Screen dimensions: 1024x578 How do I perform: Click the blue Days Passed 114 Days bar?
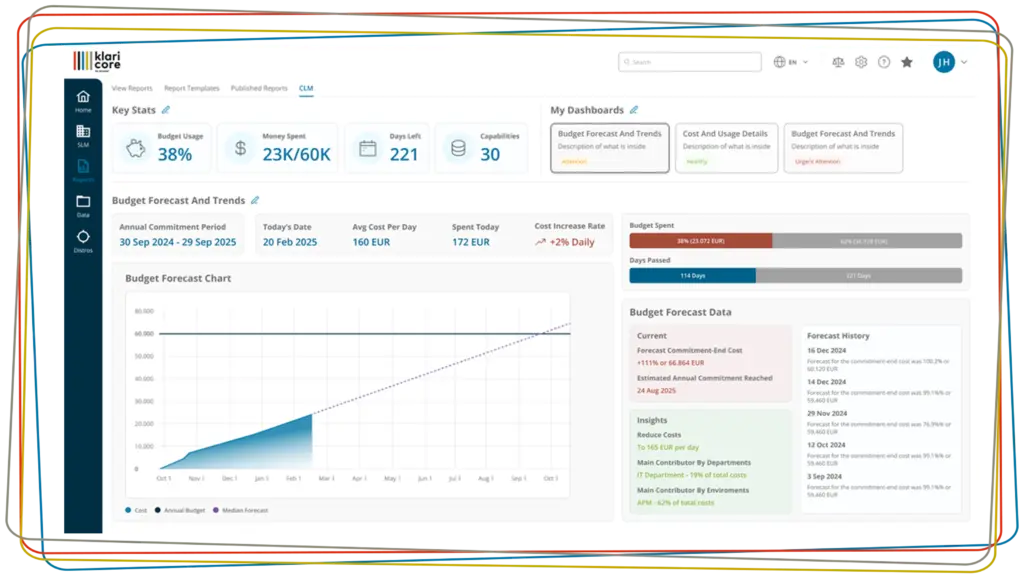[x=692, y=276]
